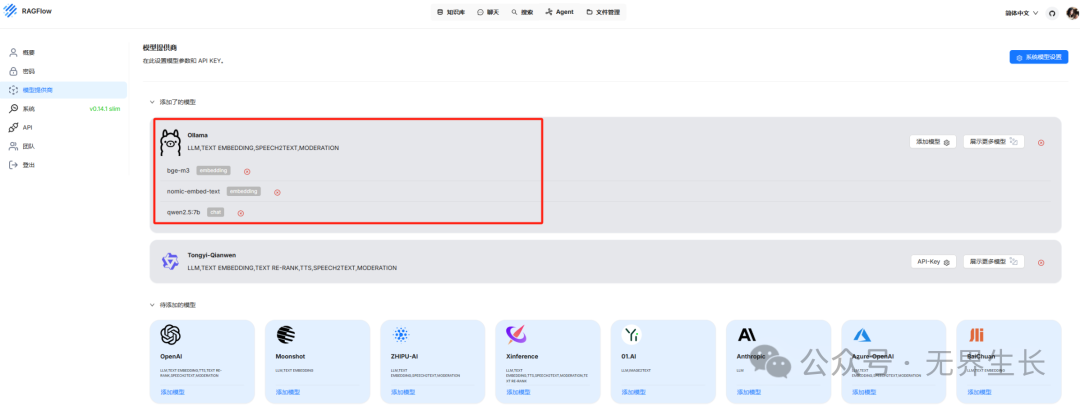Select 概要 in the sidebar
1080x406 pixels.
pos(63,52)
